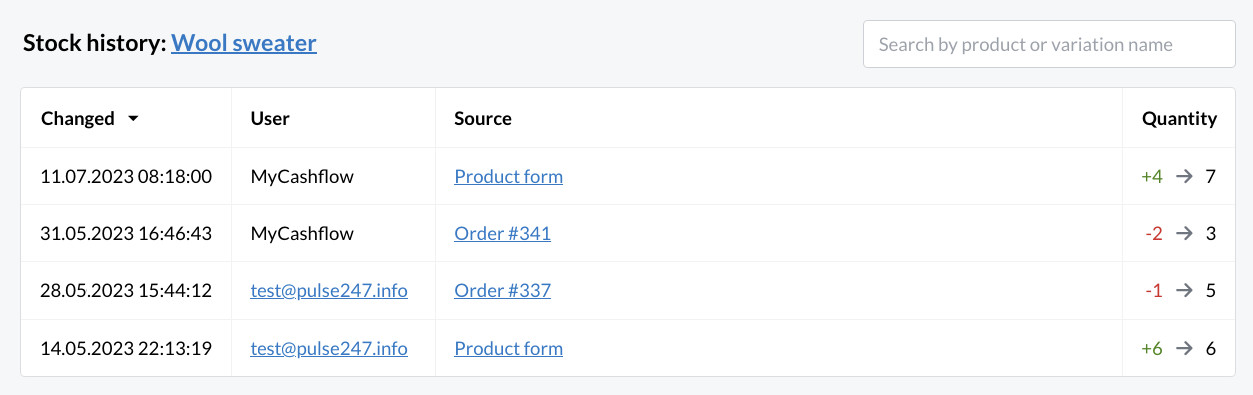Open the Wool sweater product link

pos(244,43)
